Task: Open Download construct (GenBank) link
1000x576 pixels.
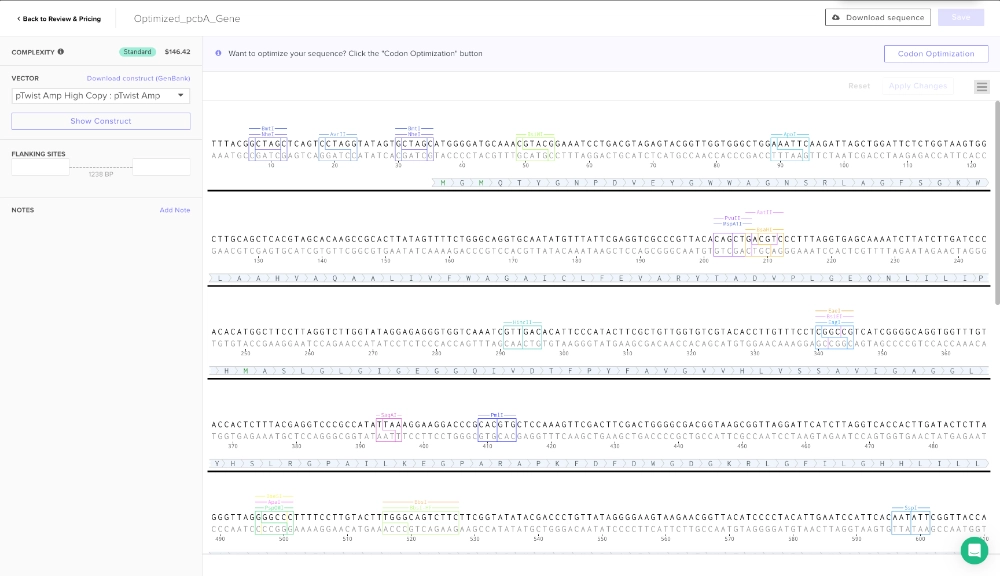Action: point(138,78)
